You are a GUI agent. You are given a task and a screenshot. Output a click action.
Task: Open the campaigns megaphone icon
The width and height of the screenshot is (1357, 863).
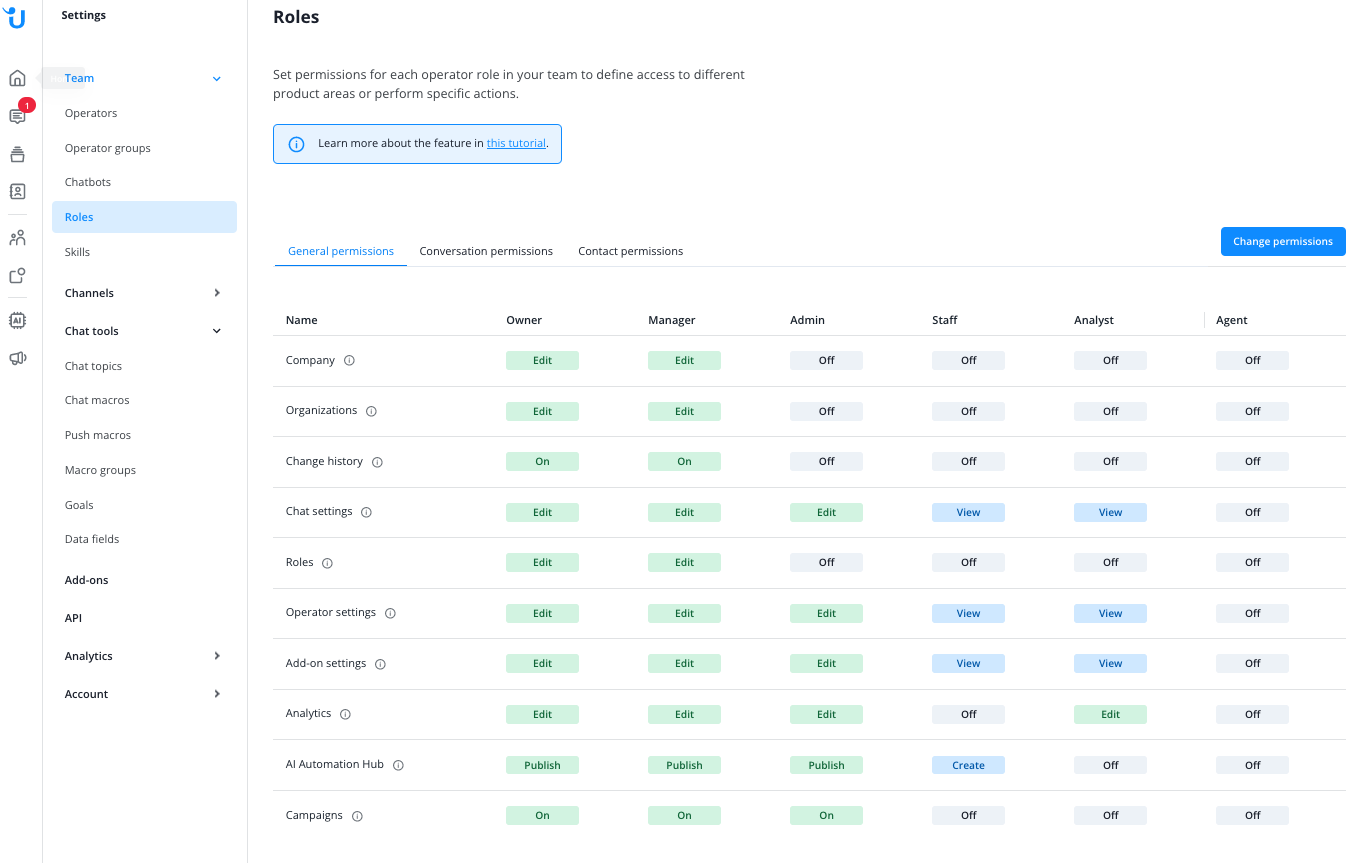point(17,358)
